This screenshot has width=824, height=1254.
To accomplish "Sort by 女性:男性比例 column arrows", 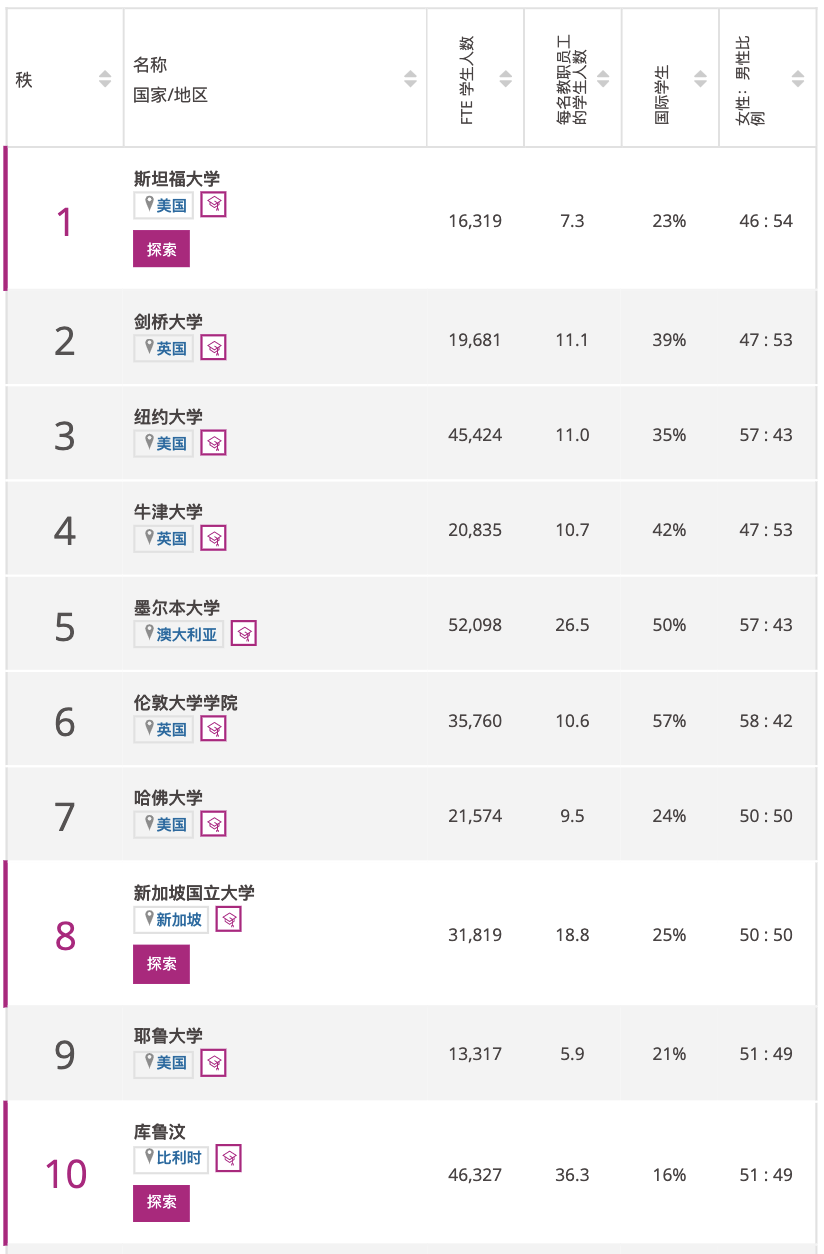I will (797, 79).
